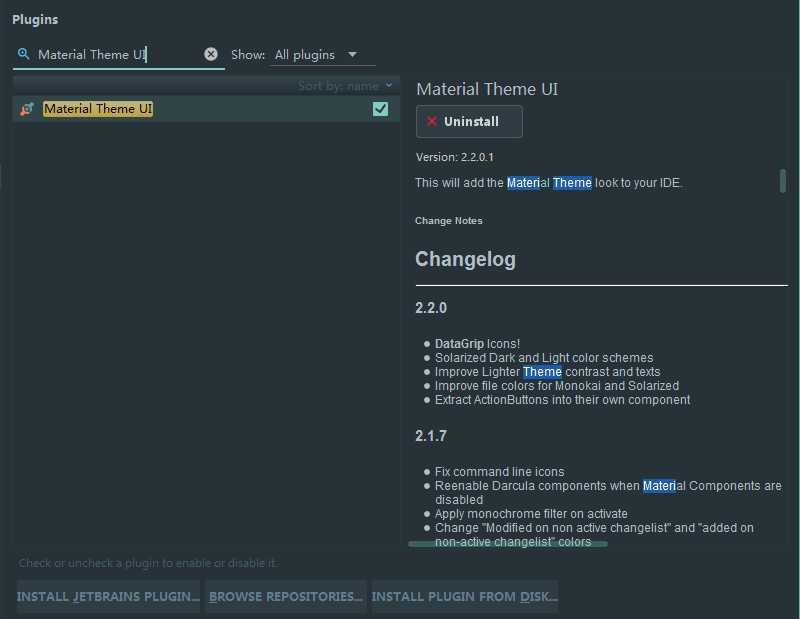800x619 pixels.
Task: Click the Changelog heading
Action: [x=465, y=259]
